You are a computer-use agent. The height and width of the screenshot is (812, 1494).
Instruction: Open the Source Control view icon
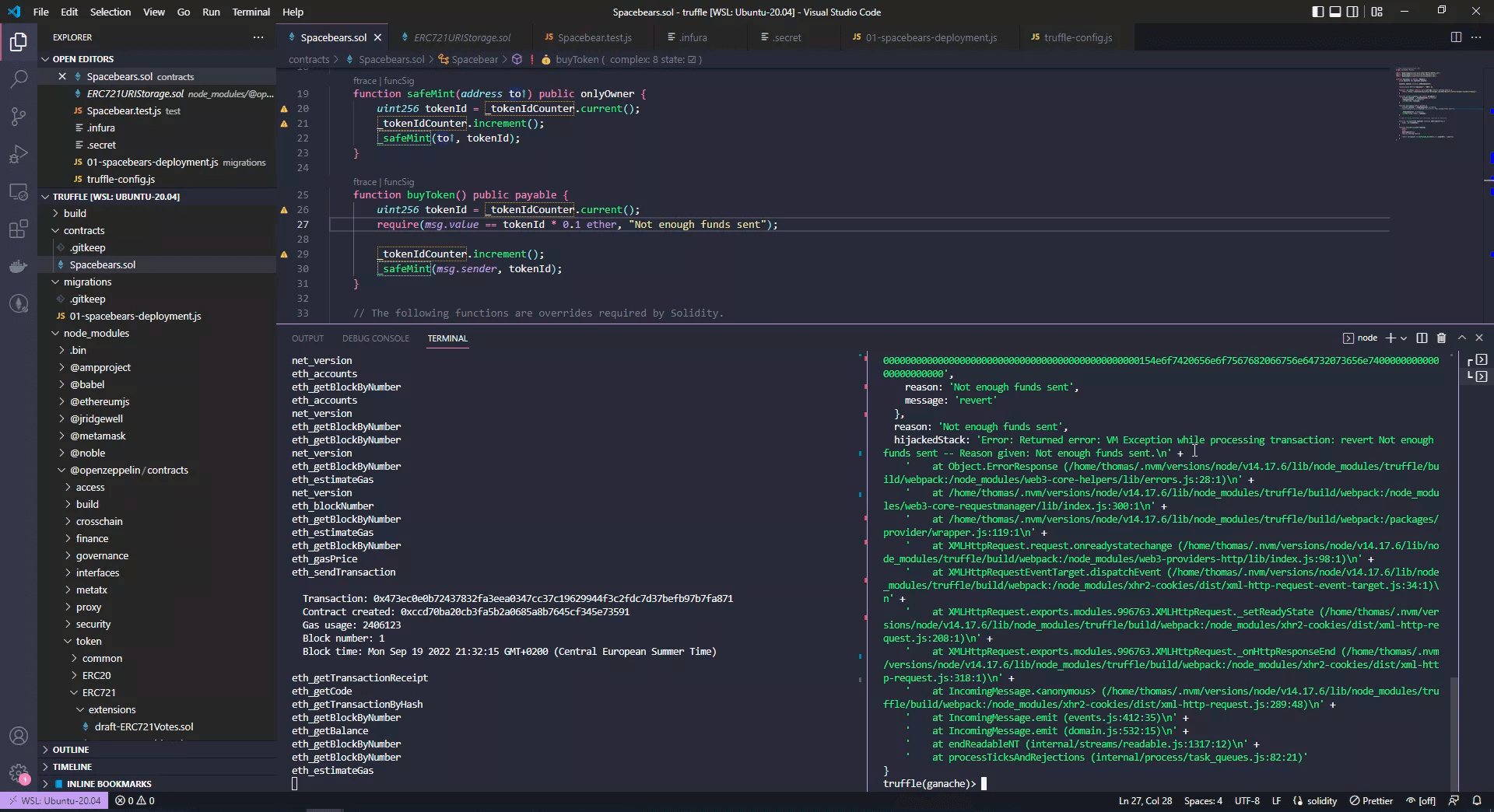(19, 117)
